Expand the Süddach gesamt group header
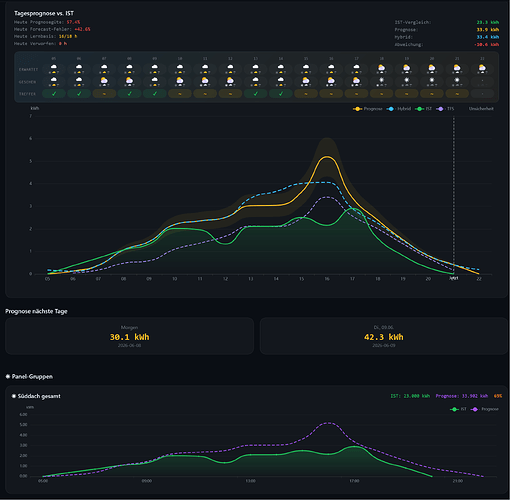Viewport: 510px width, 500px height. tap(36, 396)
